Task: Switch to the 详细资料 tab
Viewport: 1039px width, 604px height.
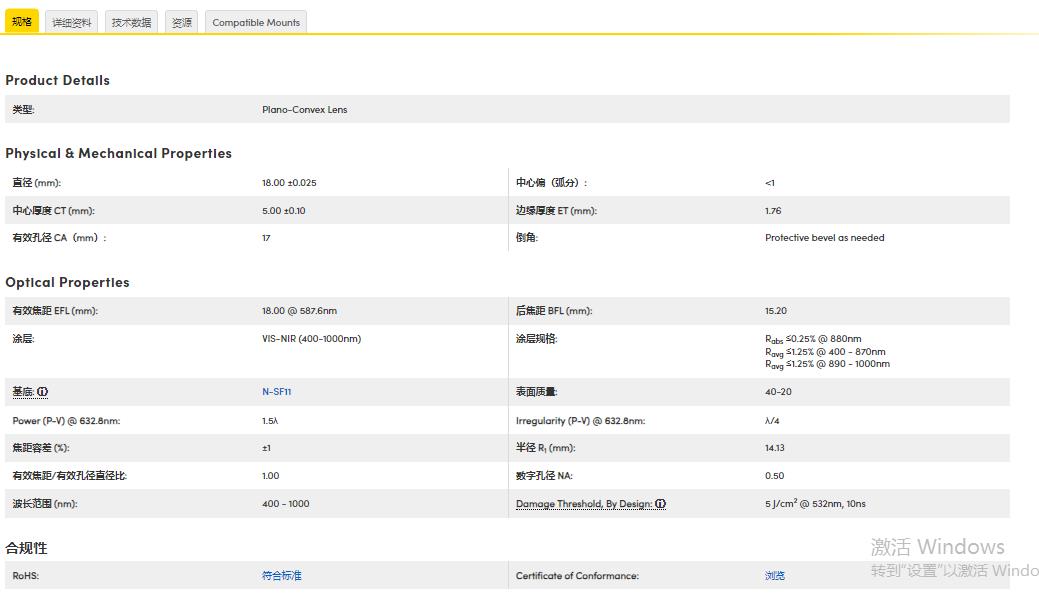Action: click(x=72, y=22)
